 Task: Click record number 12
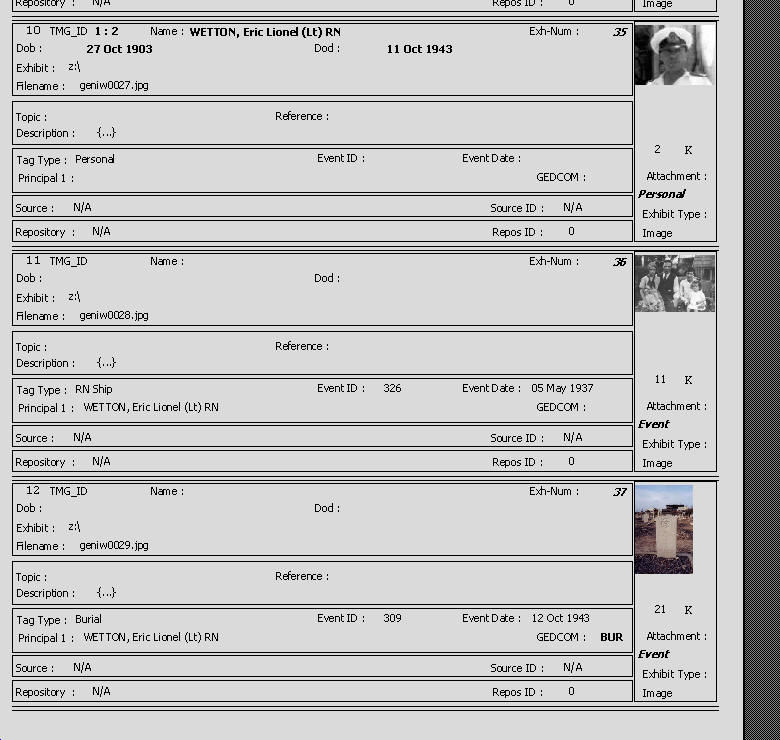click(x=33, y=490)
